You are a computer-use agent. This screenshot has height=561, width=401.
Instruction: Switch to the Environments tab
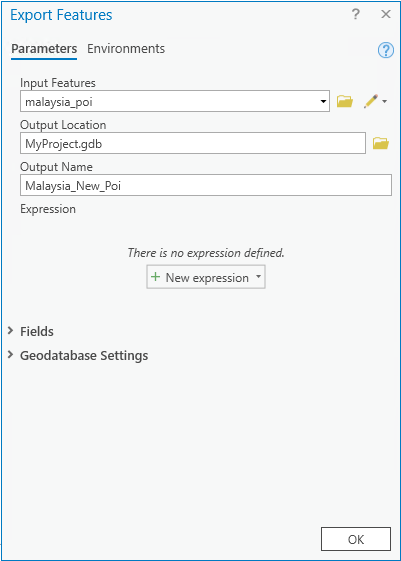tap(126, 49)
